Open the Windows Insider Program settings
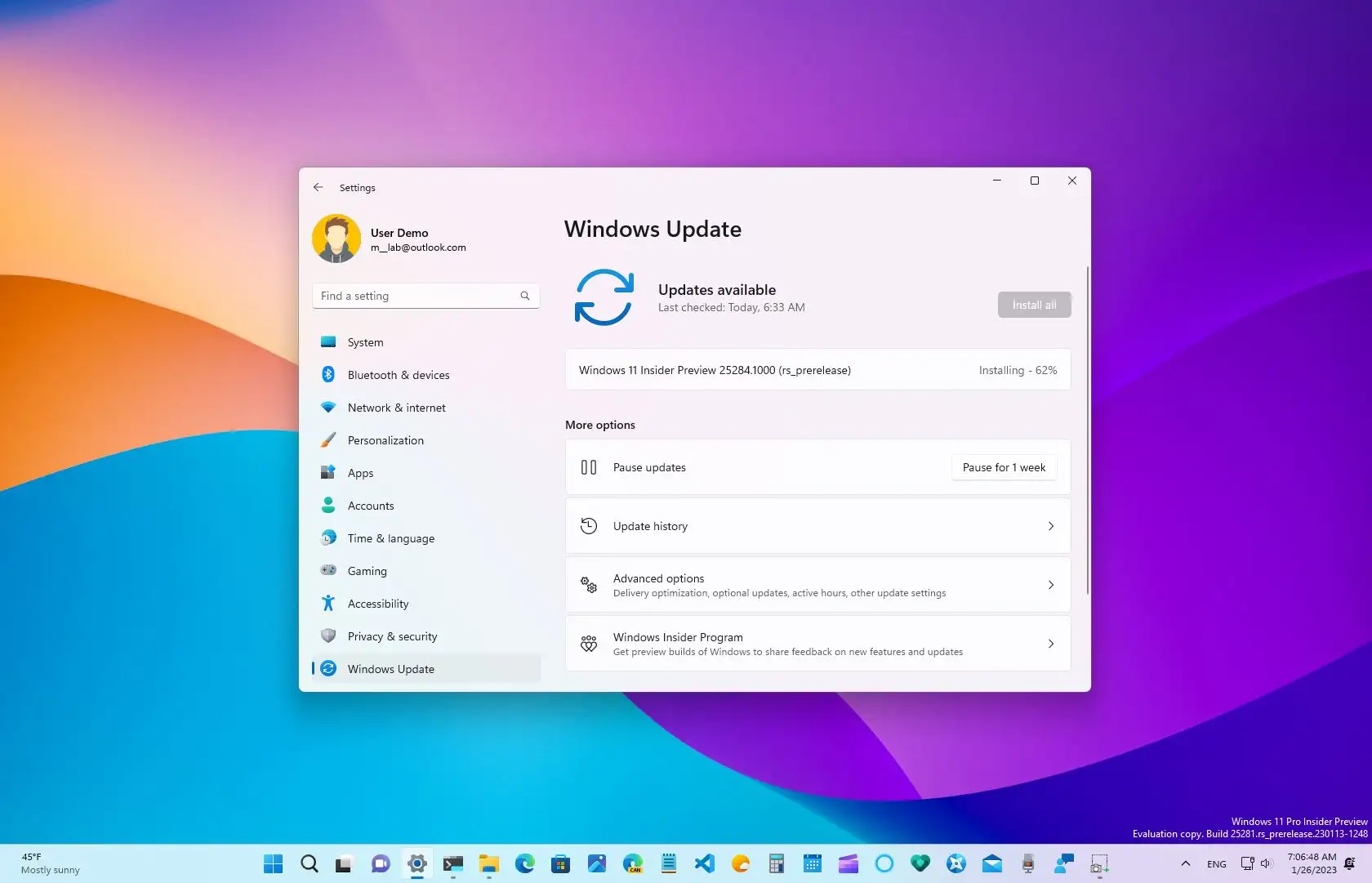The width and height of the screenshot is (1372, 883). pyautogui.click(x=817, y=644)
